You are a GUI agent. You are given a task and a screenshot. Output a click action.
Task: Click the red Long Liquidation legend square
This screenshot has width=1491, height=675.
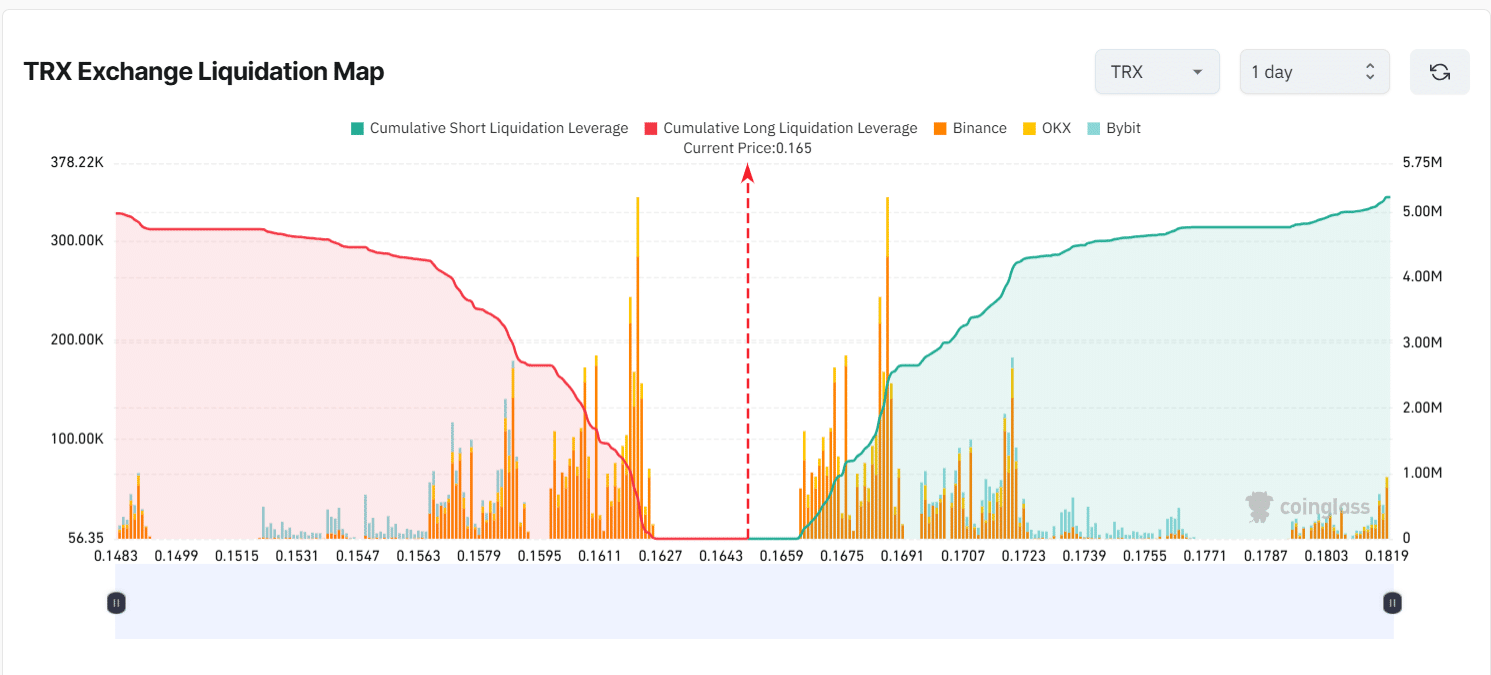(x=647, y=128)
